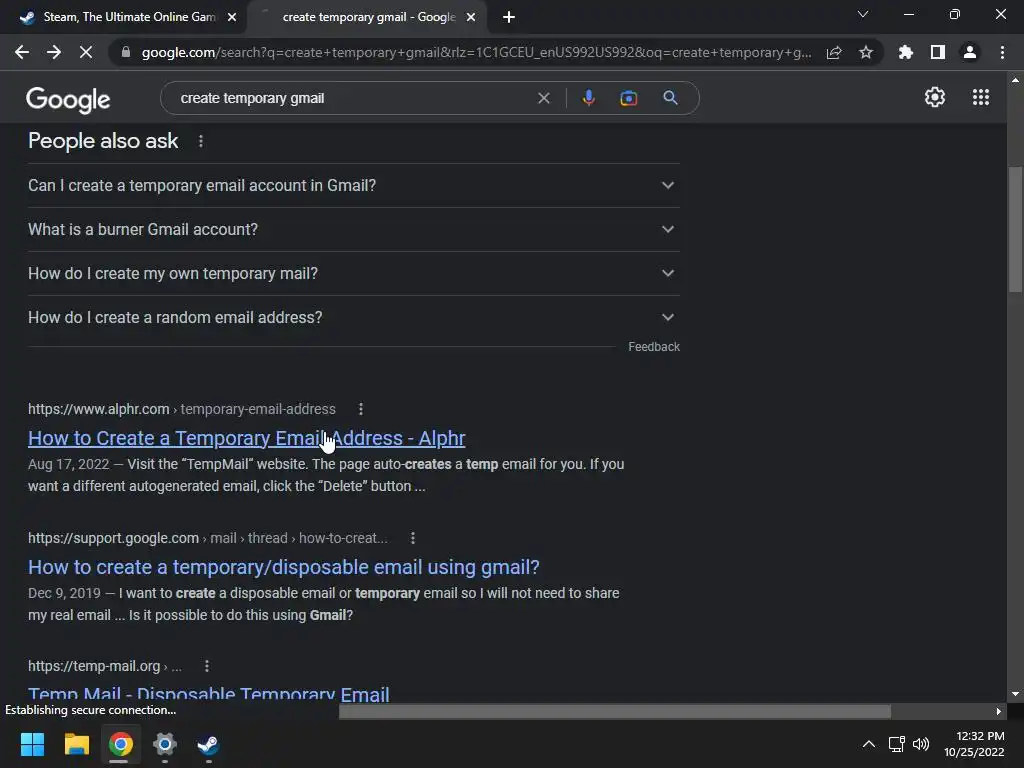Stop loading the page

coord(86,52)
